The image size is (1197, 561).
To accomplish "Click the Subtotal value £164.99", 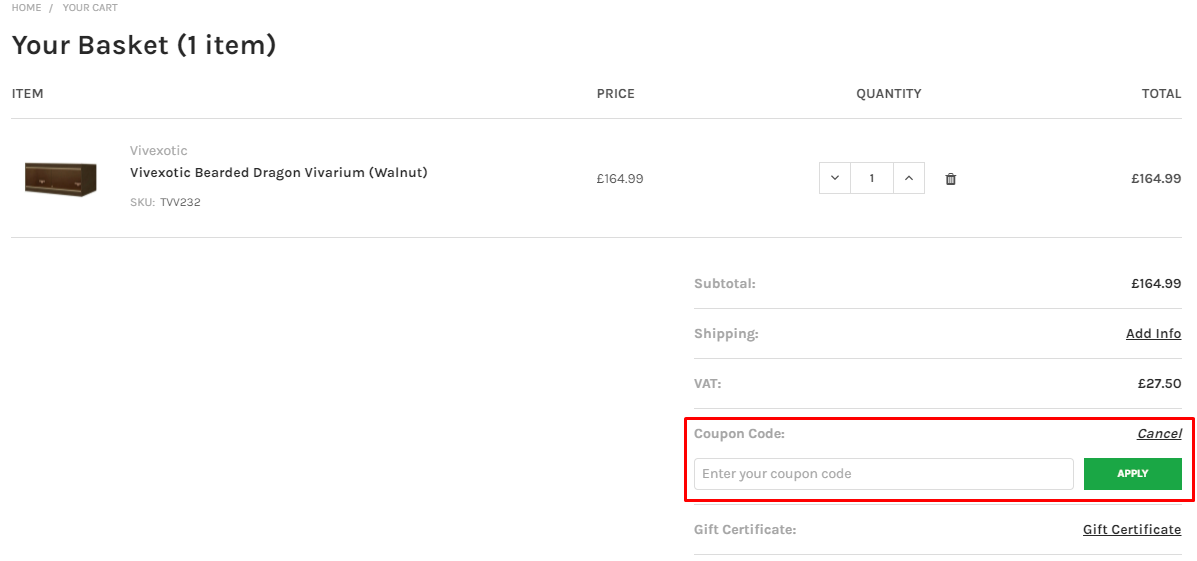I will tap(1157, 284).
